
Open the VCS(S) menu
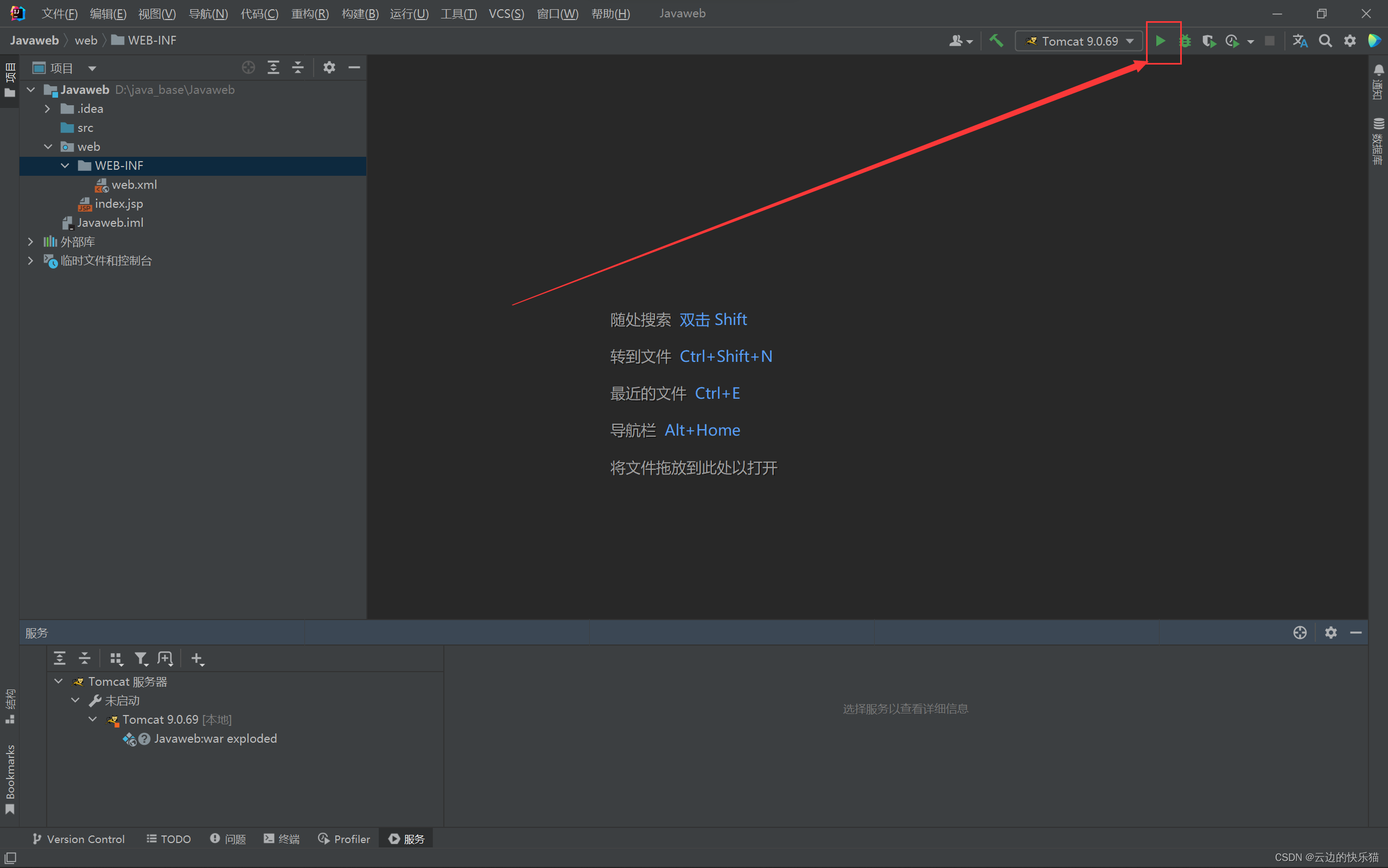click(506, 14)
